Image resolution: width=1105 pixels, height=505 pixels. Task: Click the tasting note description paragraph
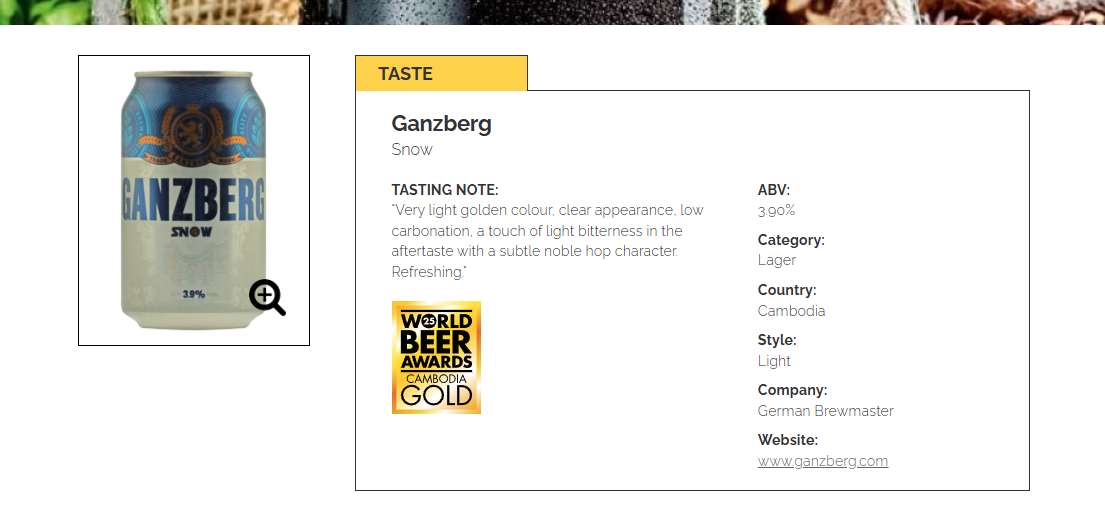coord(547,241)
